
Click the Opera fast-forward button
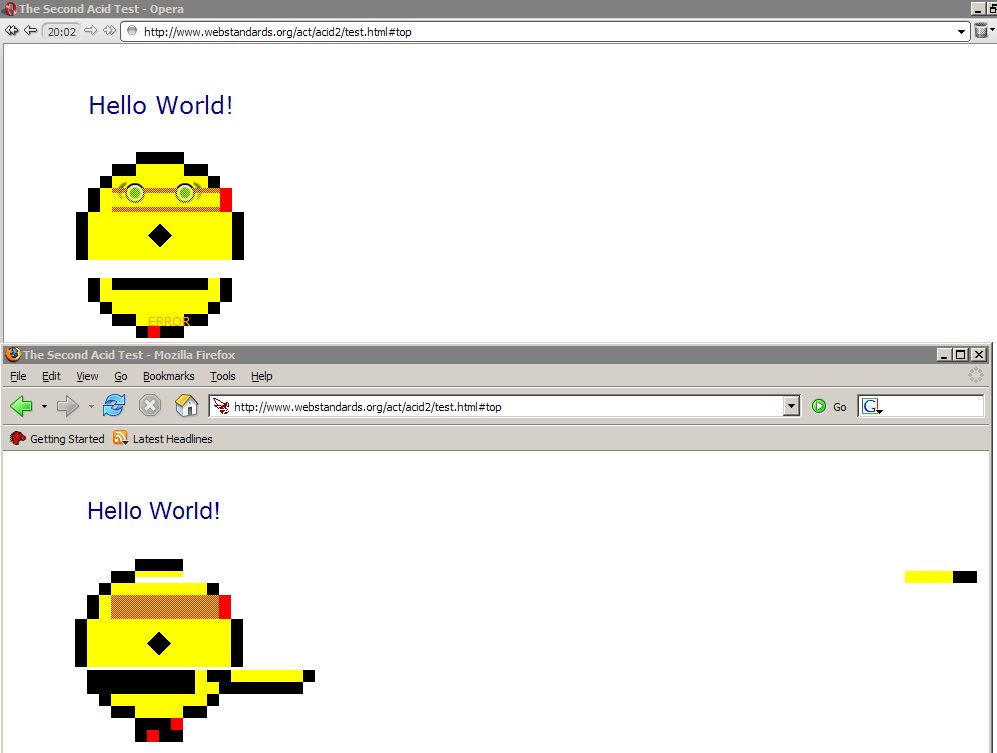109,31
